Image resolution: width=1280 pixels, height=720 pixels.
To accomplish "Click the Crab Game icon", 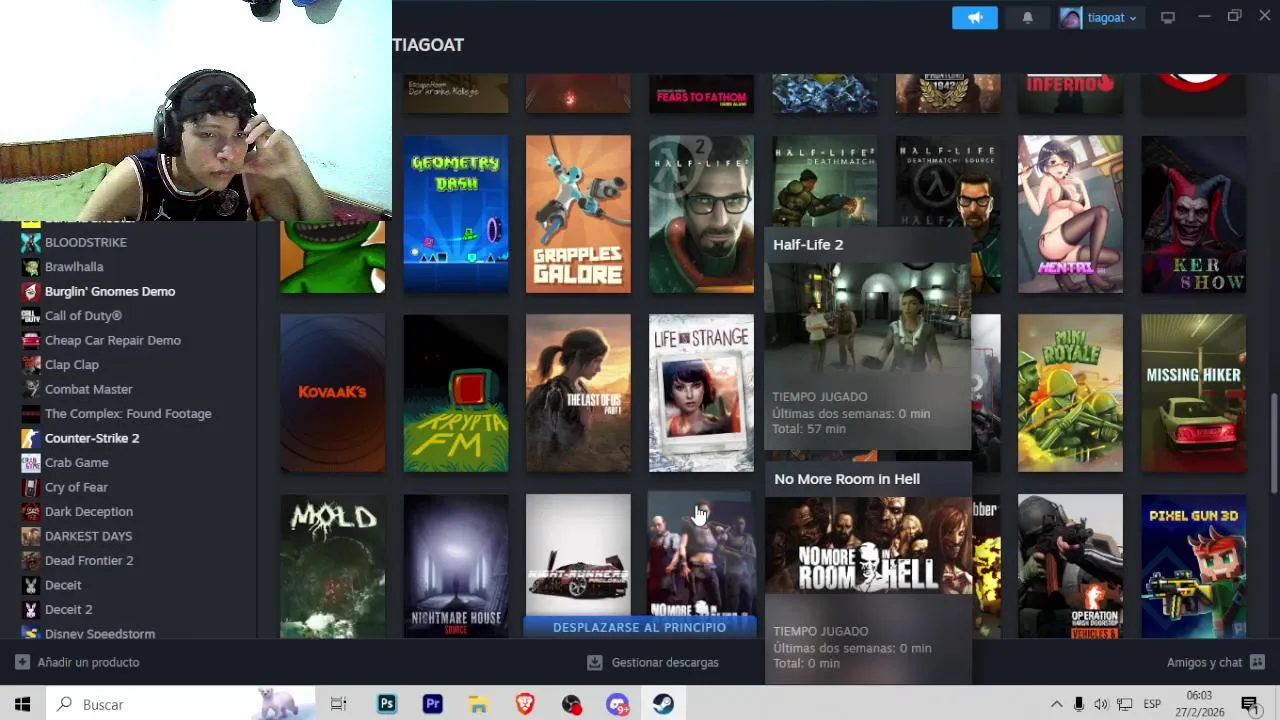I will click(30, 462).
